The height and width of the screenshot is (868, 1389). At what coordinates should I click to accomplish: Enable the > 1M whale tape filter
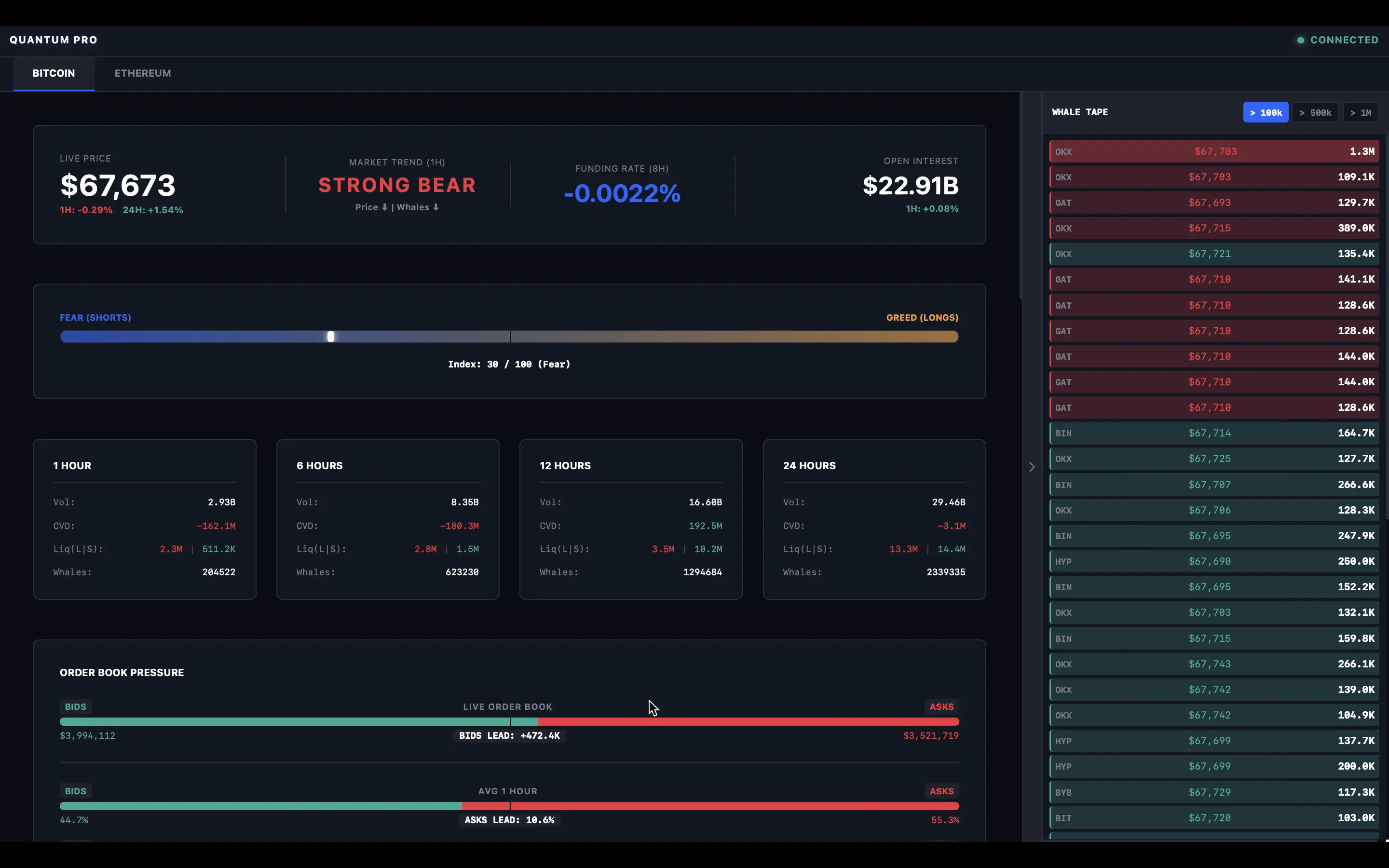[x=1361, y=112]
